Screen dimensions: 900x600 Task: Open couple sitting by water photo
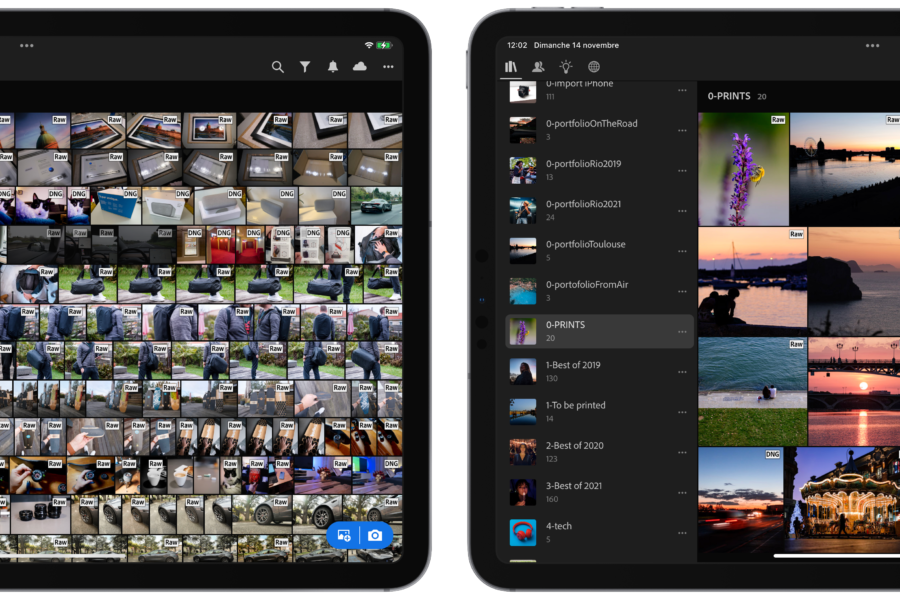tap(752, 392)
